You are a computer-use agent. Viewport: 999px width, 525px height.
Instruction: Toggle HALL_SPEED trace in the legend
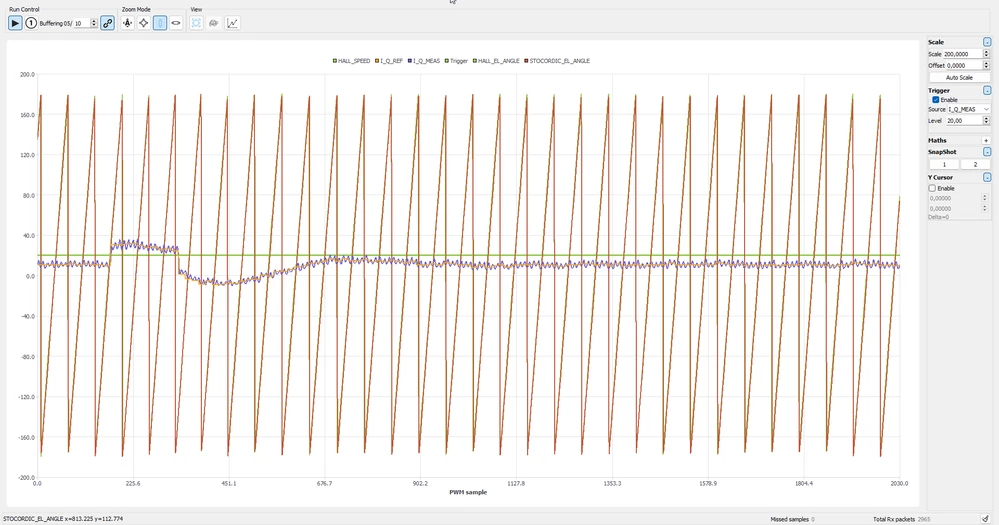[x=351, y=61]
